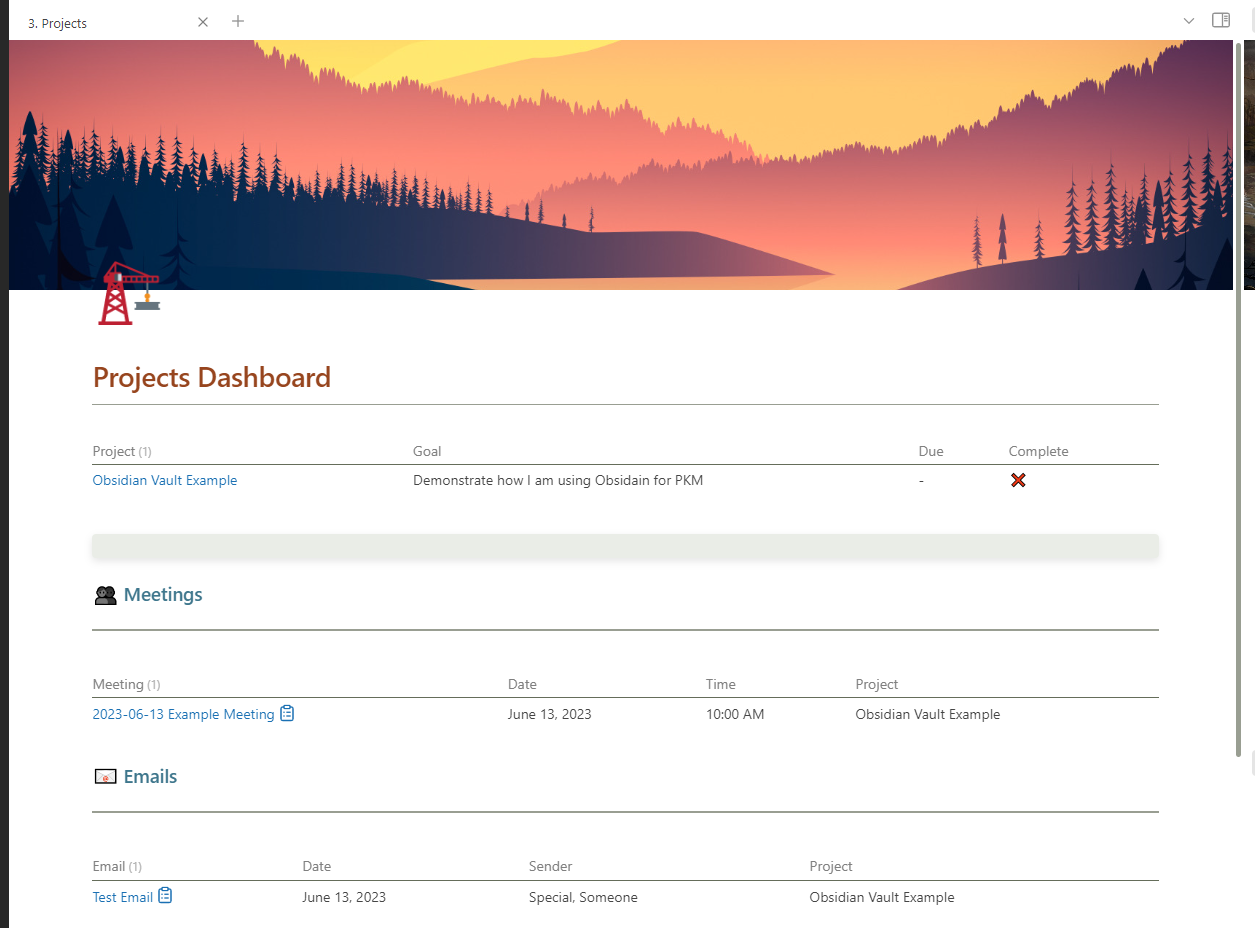Viewport: 1255px width, 928px height.
Task: Click the crane icon above Projects Dashboard
Action: tap(129, 293)
